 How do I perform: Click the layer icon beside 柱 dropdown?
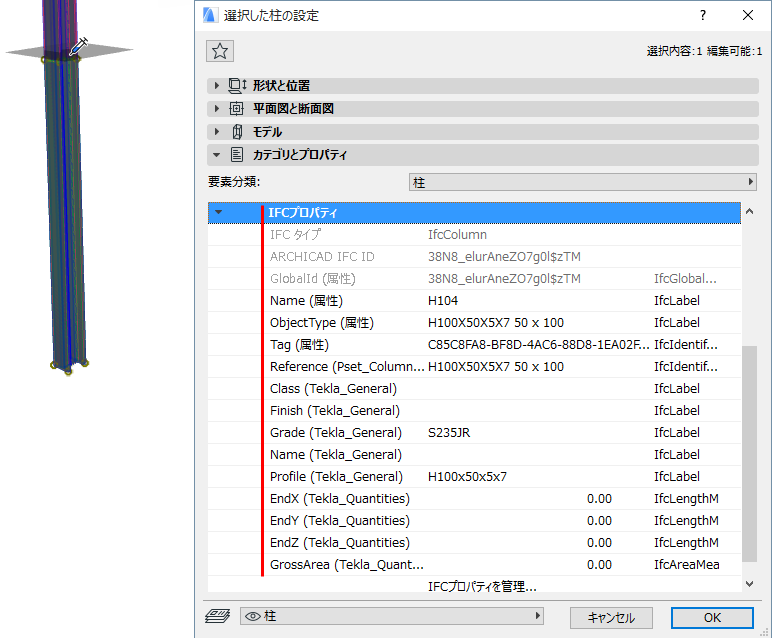(x=217, y=616)
